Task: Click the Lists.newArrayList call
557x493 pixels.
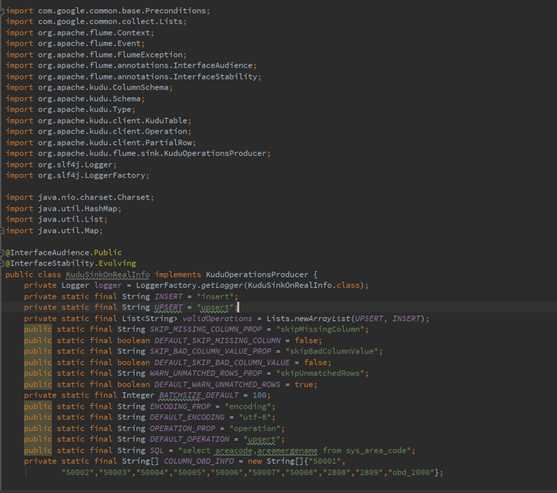Action: [308, 319]
